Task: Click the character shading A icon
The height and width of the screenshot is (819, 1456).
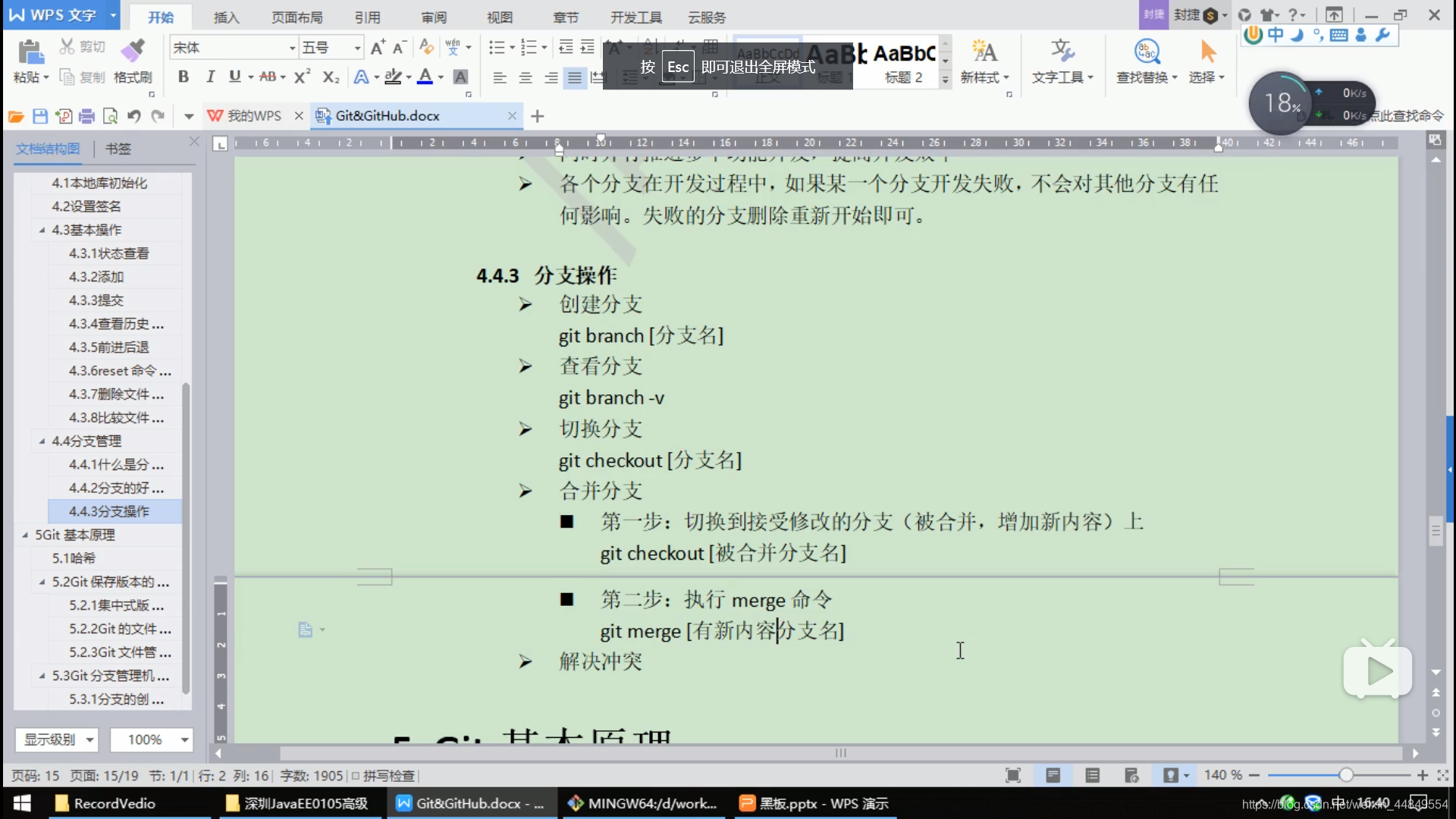Action: [x=460, y=77]
